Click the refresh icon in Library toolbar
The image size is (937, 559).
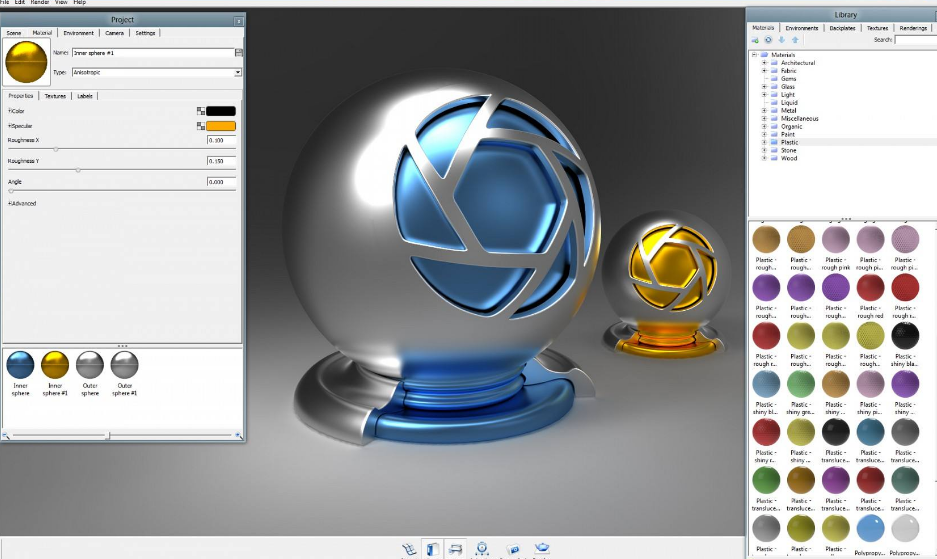coord(768,40)
